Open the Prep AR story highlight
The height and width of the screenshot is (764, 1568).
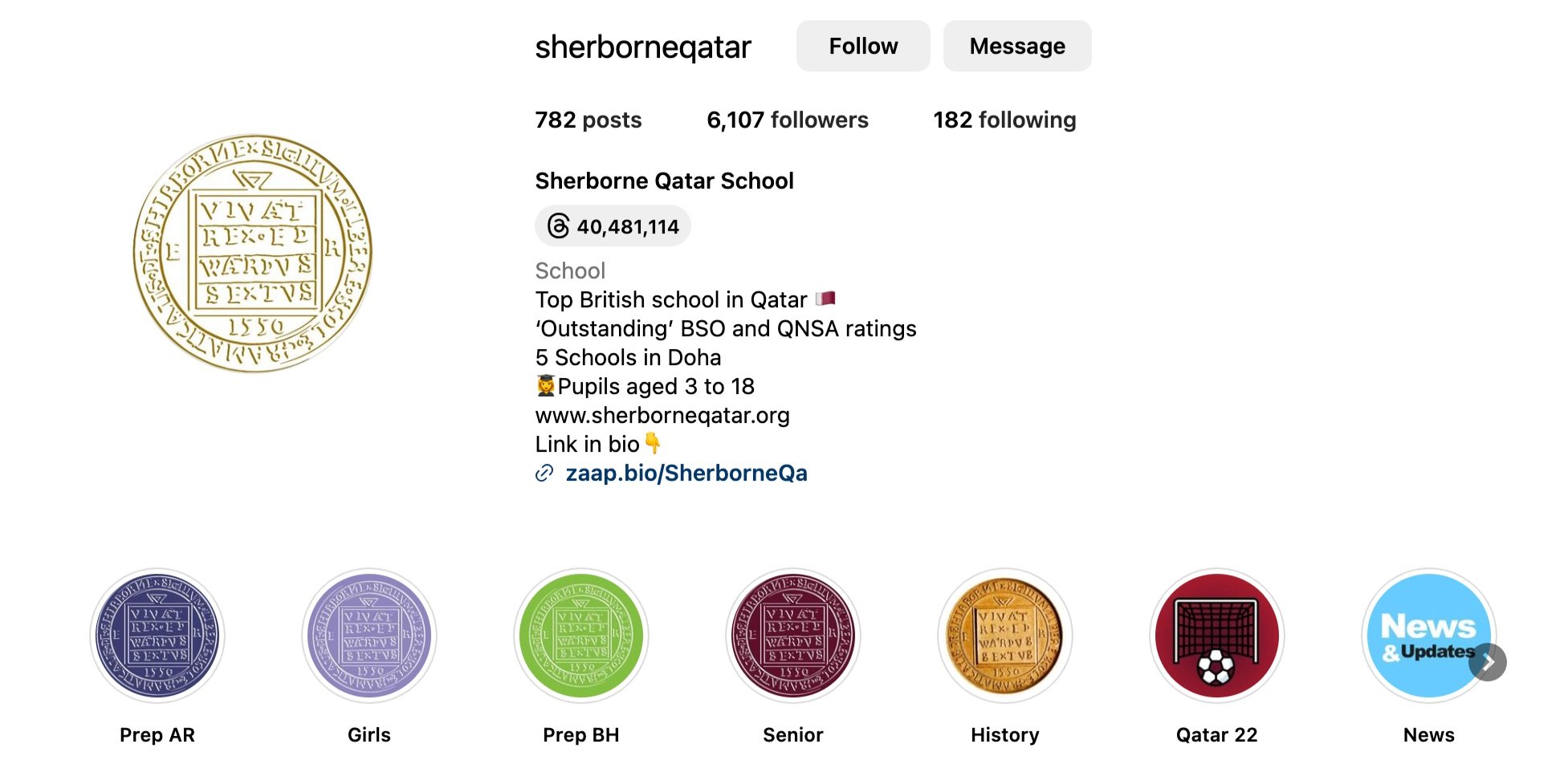pyautogui.click(x=157, y=636)
